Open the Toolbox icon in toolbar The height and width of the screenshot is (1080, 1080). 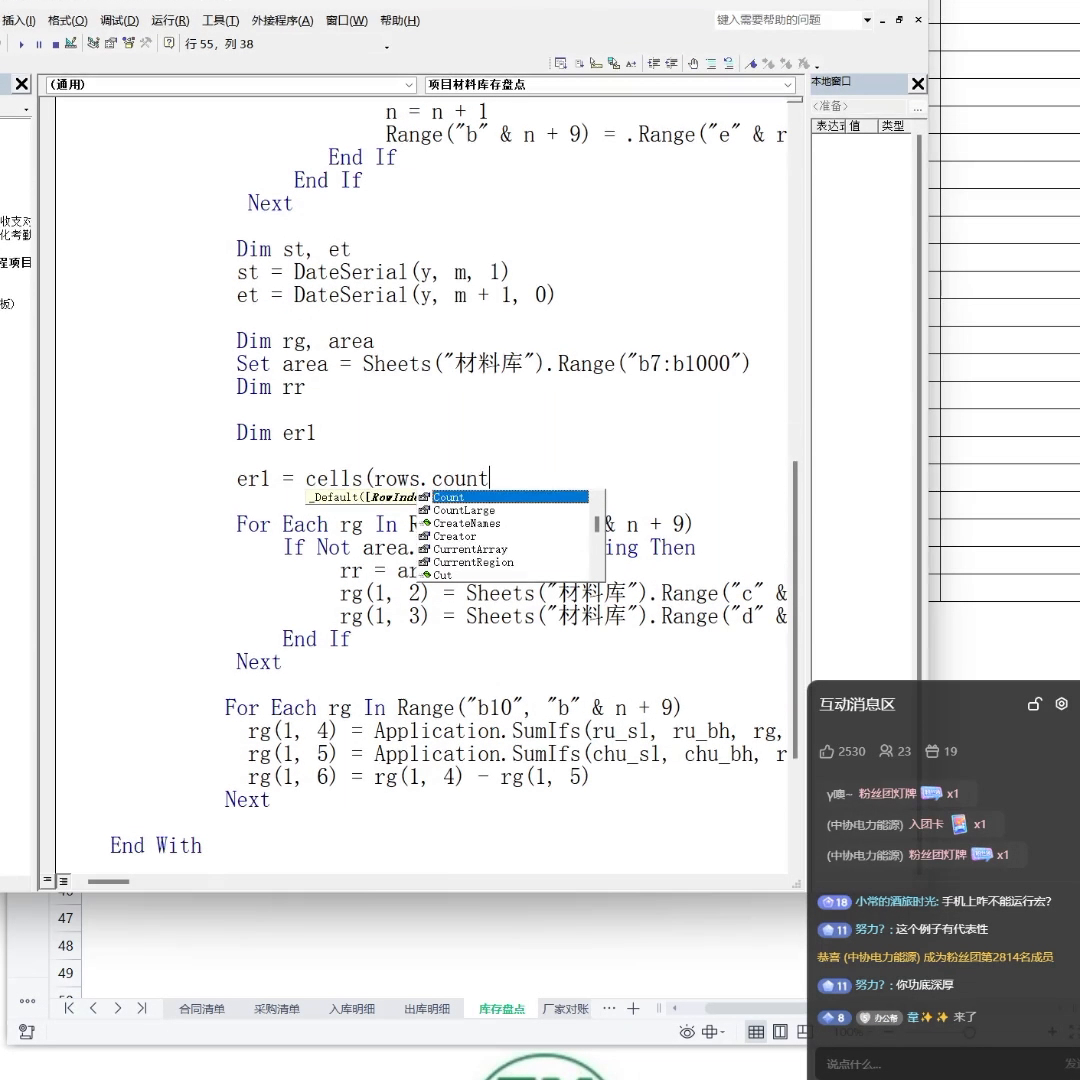(x=145, y=43)
